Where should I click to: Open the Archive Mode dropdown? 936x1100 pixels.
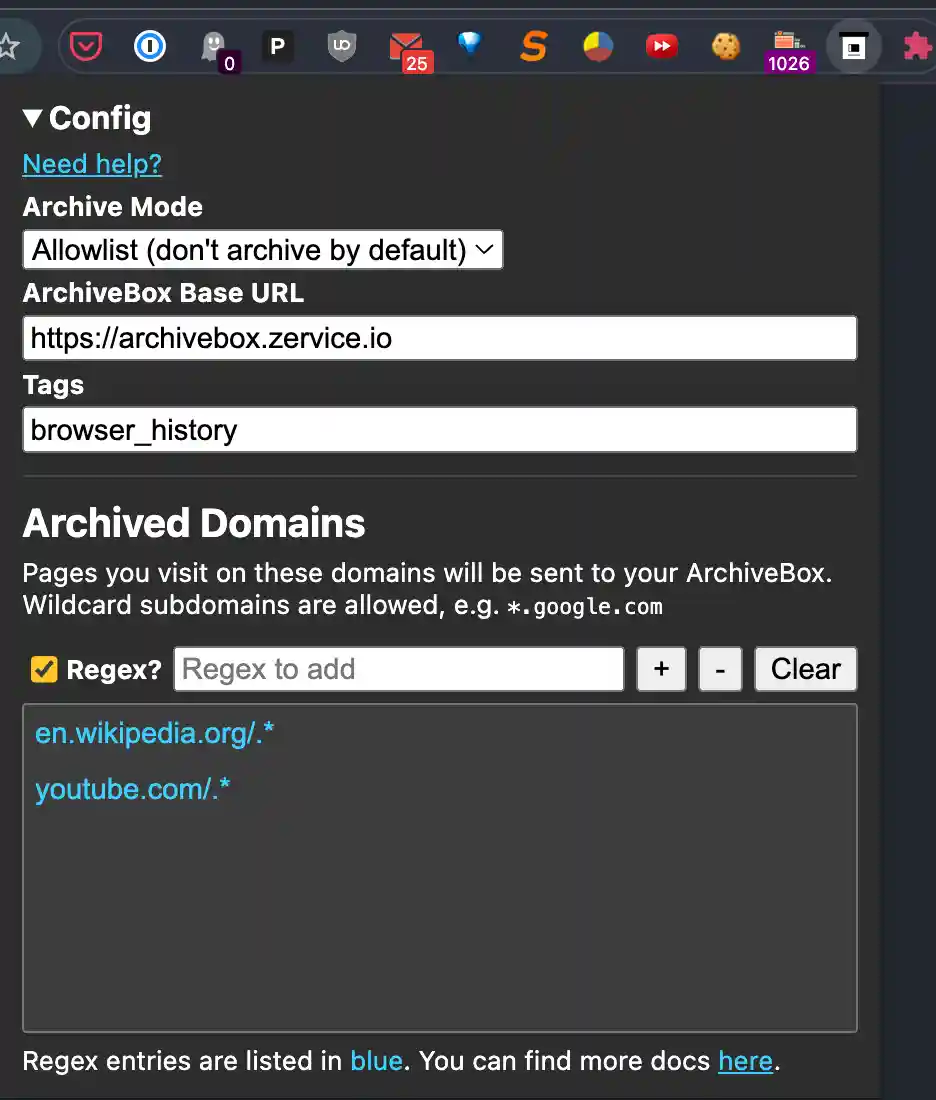[x=262, y=250]
